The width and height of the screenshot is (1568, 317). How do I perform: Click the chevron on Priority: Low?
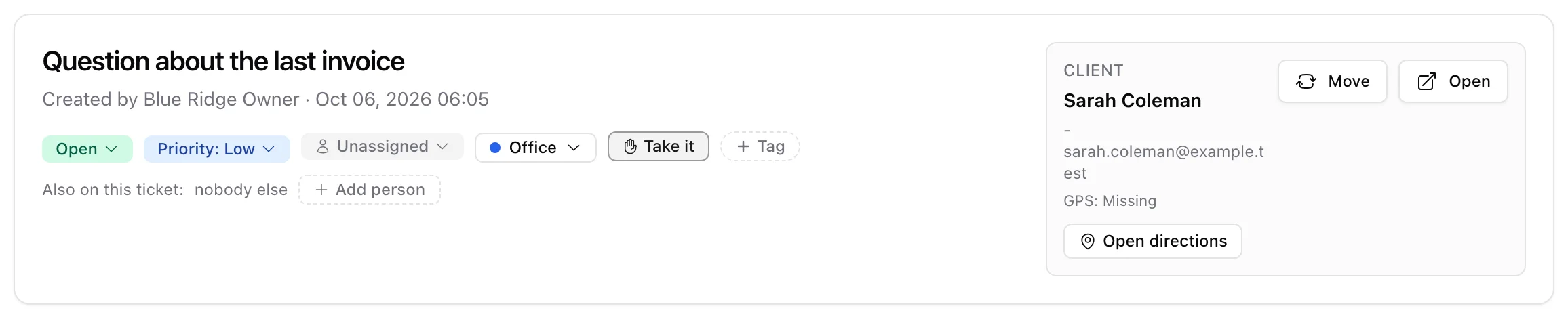(x=269, y=149)
